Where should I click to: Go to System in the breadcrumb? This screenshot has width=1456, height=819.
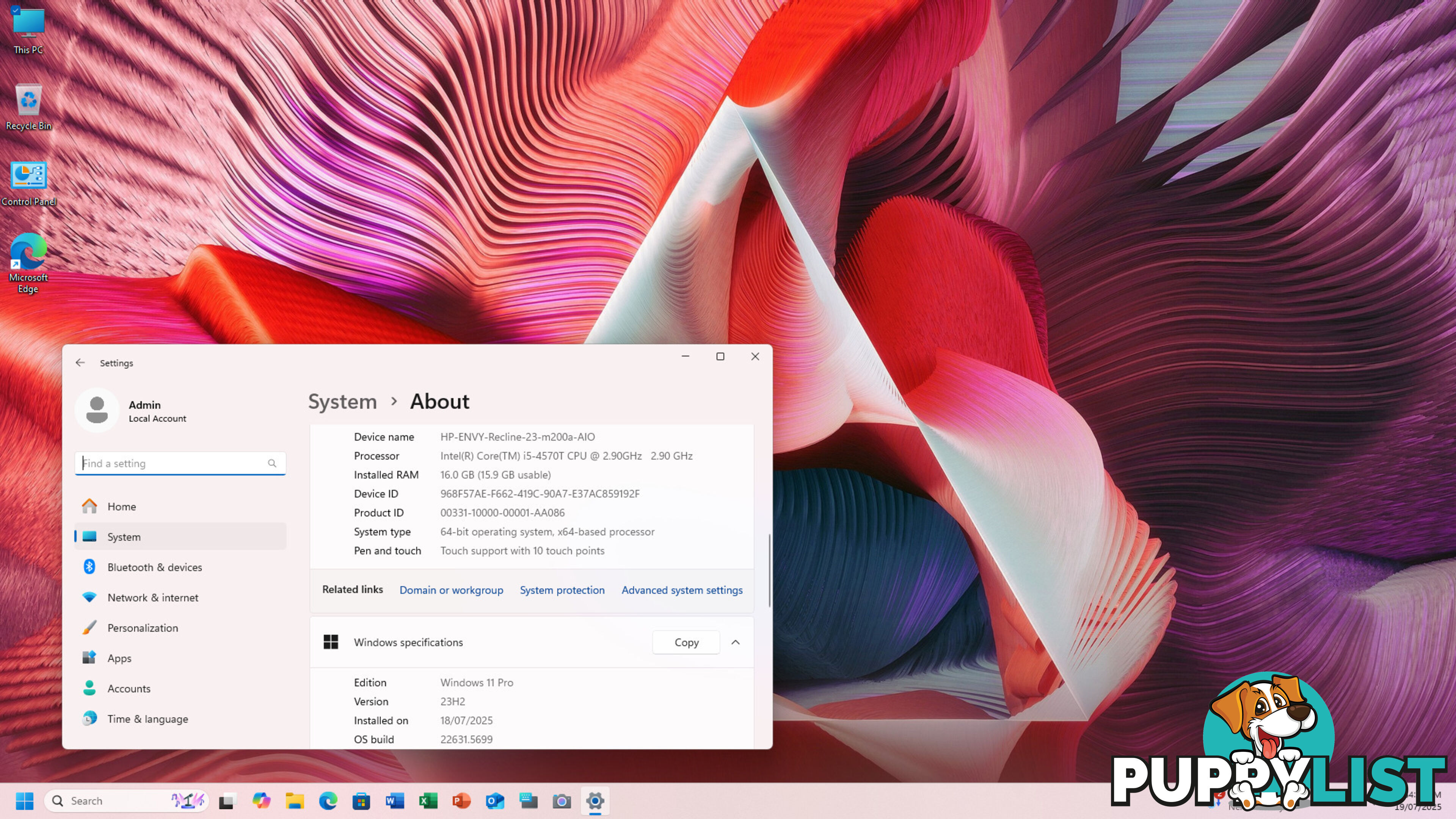point(342,401)
